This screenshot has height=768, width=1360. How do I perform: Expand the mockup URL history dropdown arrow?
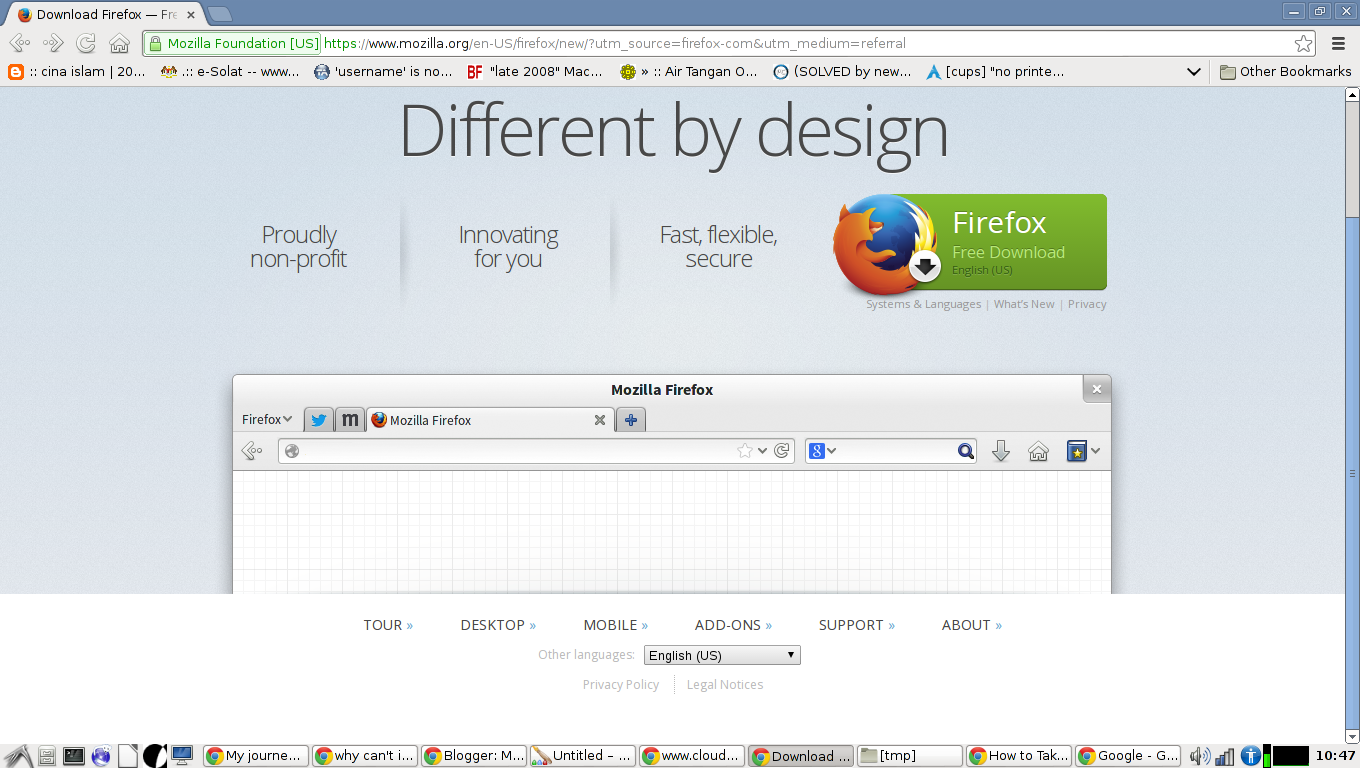[763, 451]
